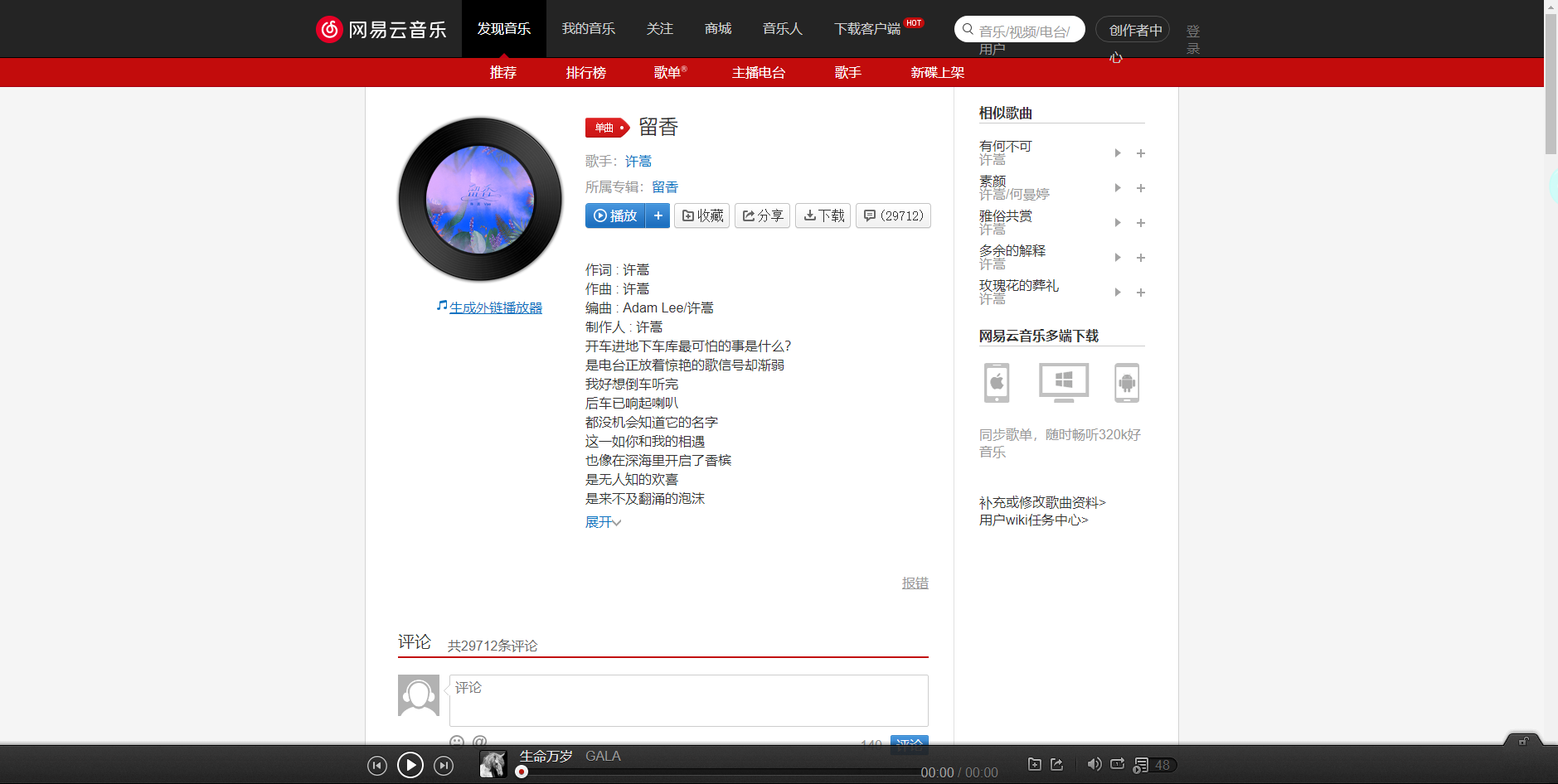Click the 下载 (download) icon for the song

tap(822, 215)
